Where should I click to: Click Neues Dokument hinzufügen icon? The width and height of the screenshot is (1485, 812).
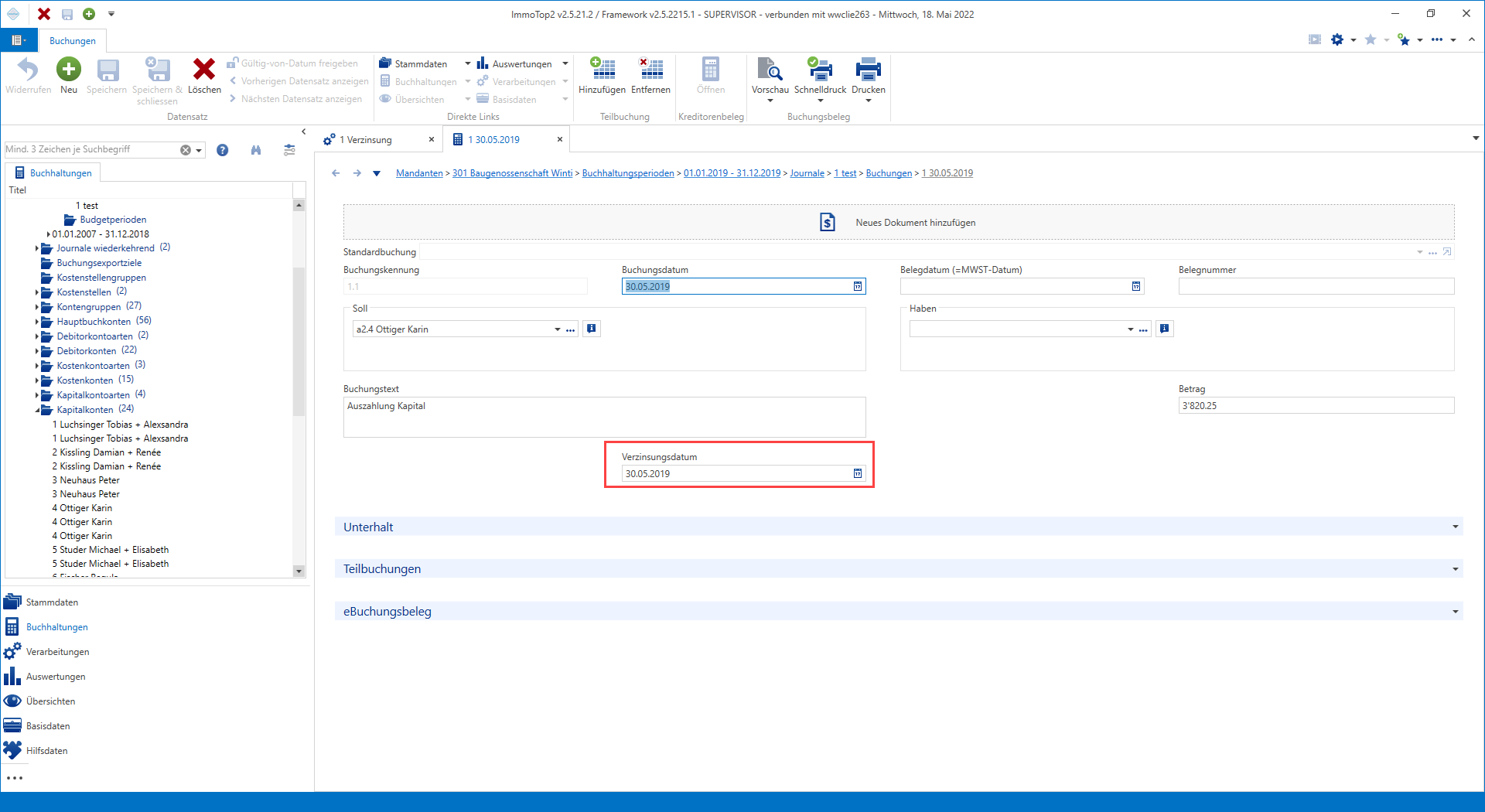pyautogui.click(x=827, y=223)
